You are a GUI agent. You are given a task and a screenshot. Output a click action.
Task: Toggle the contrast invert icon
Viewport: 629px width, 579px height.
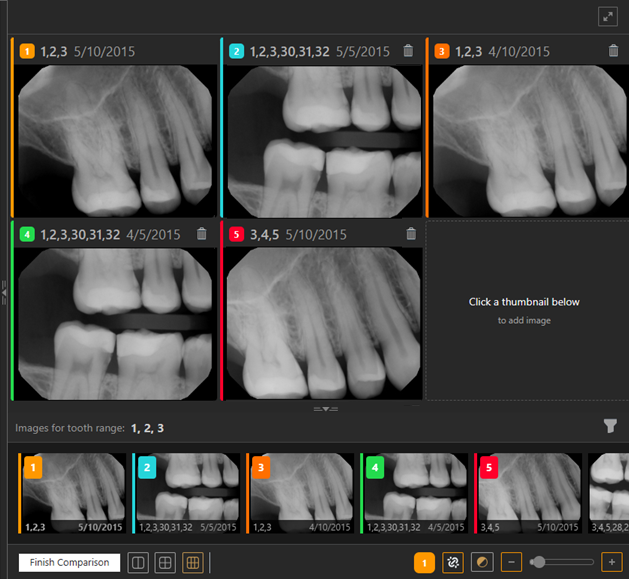(x=482, y=563)
